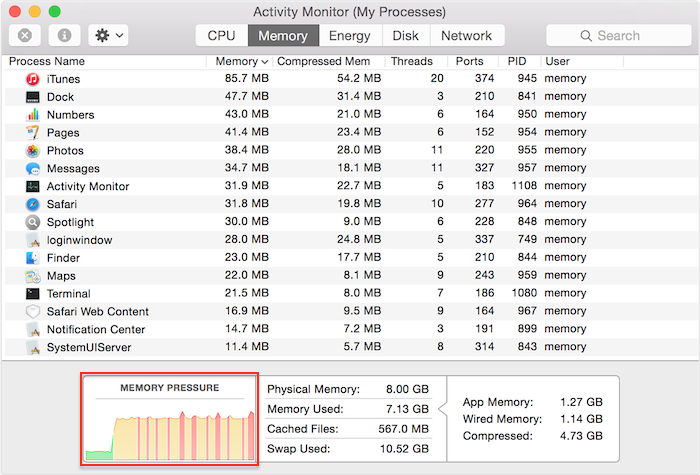Click the Notification Center process icon
Viewport: 700px width, 475px height.
click(x=33, y=329)
